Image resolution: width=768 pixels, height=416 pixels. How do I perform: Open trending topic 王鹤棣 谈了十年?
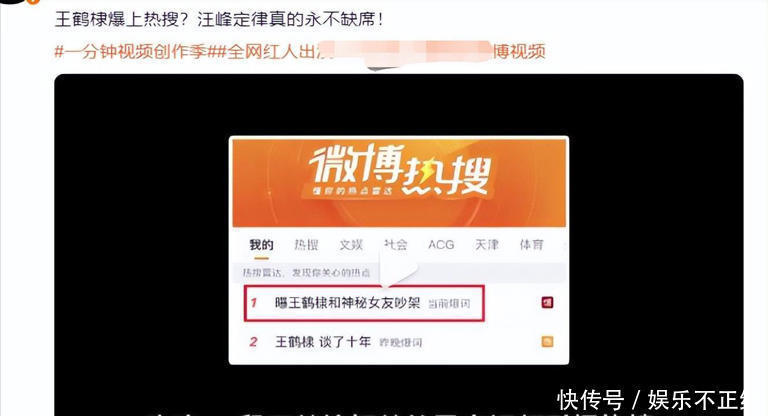click(323, 342)
